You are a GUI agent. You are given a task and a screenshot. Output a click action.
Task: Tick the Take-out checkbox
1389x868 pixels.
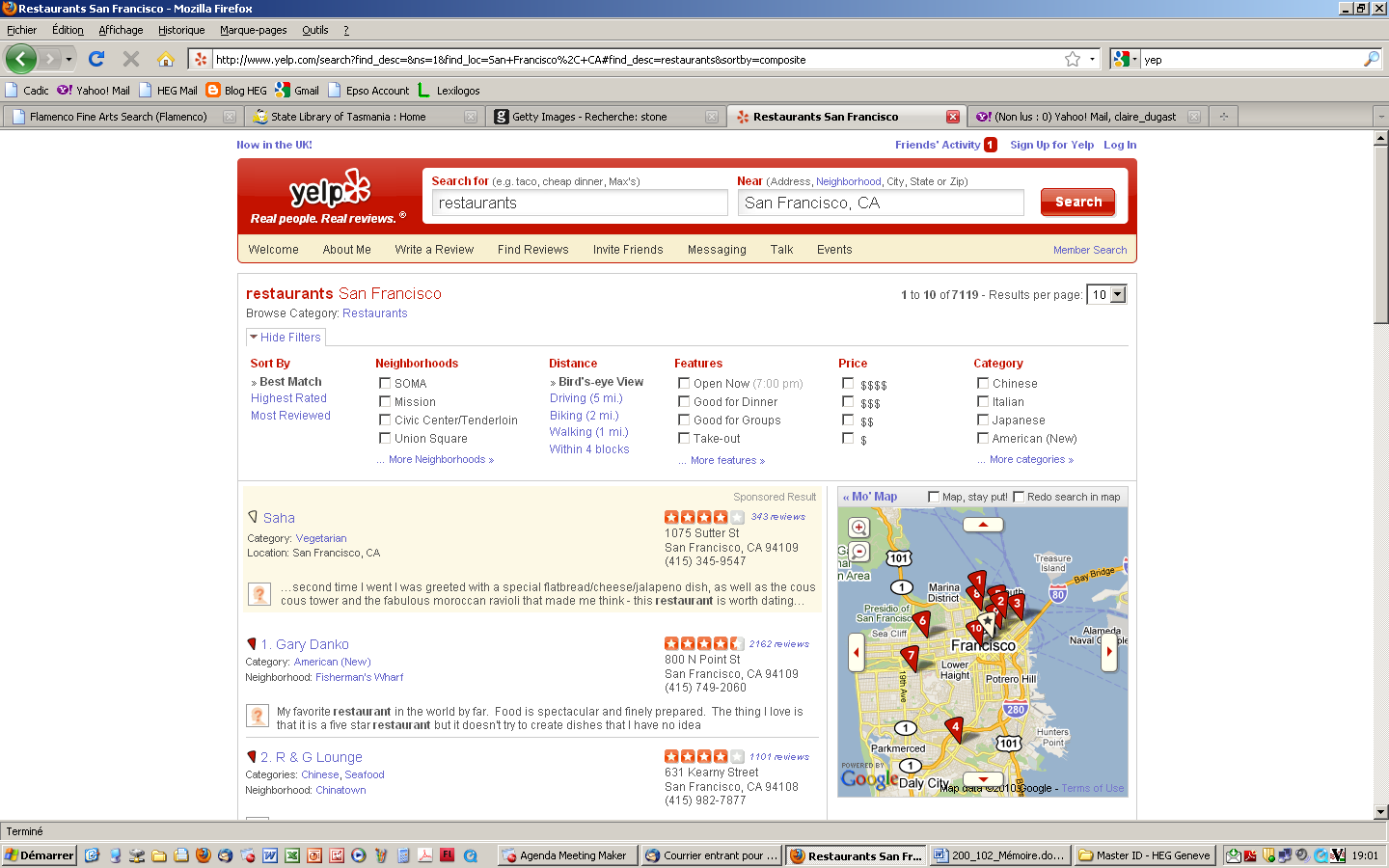684,438
